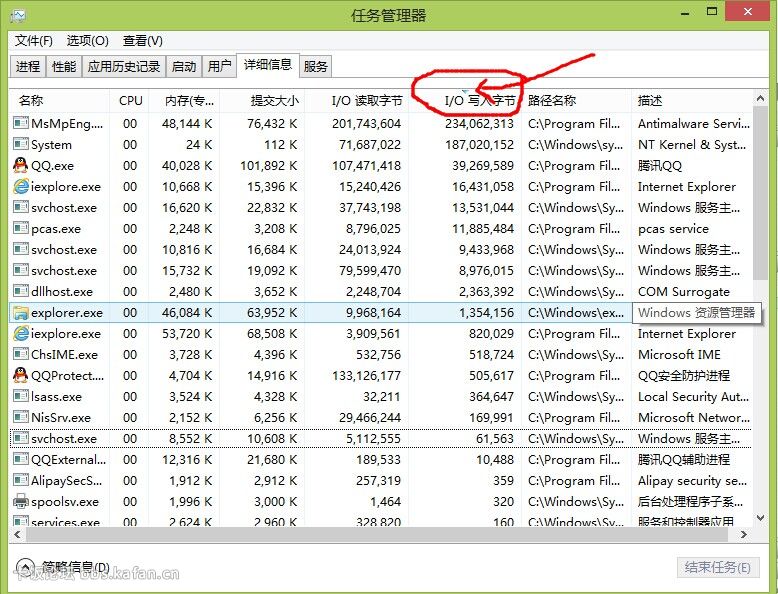Click the ChsIME.exe process icon
Viewport: 778px width, 594px height.
coord(21,354)
